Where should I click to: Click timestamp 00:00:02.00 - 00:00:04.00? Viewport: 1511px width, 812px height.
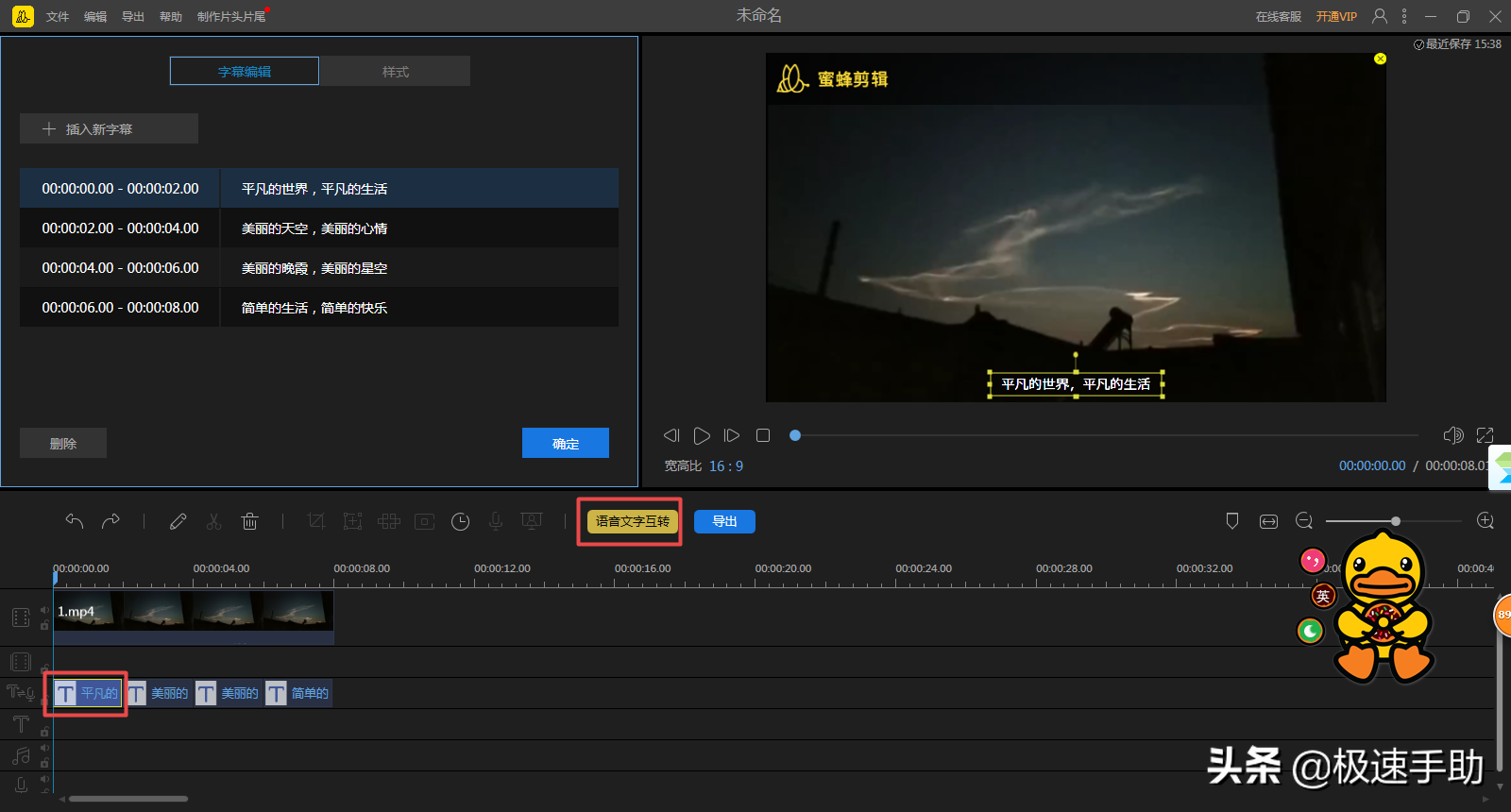pos(120,228)
